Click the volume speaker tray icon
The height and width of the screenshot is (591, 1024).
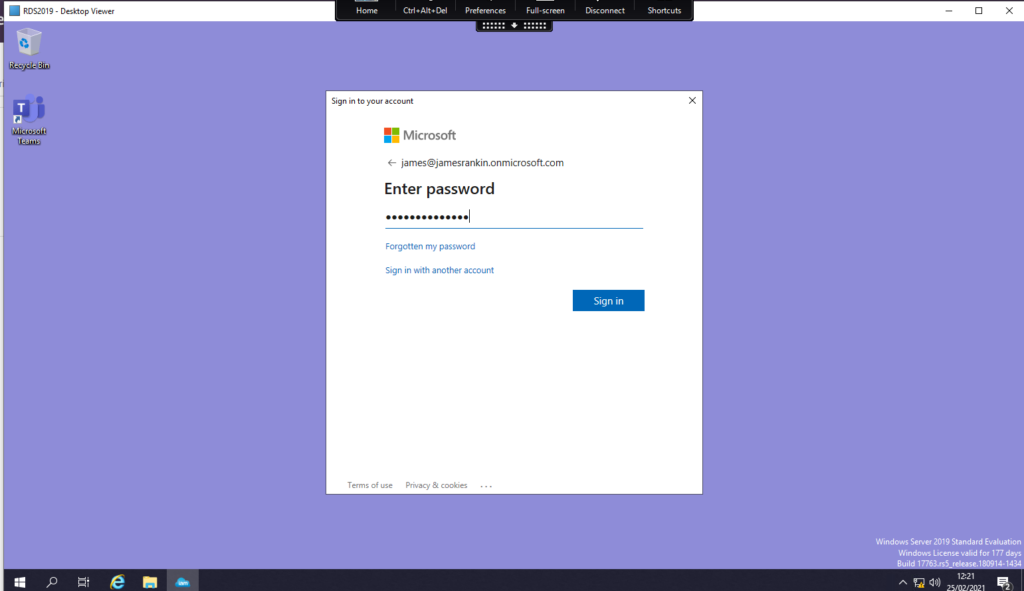click(935, 582)
